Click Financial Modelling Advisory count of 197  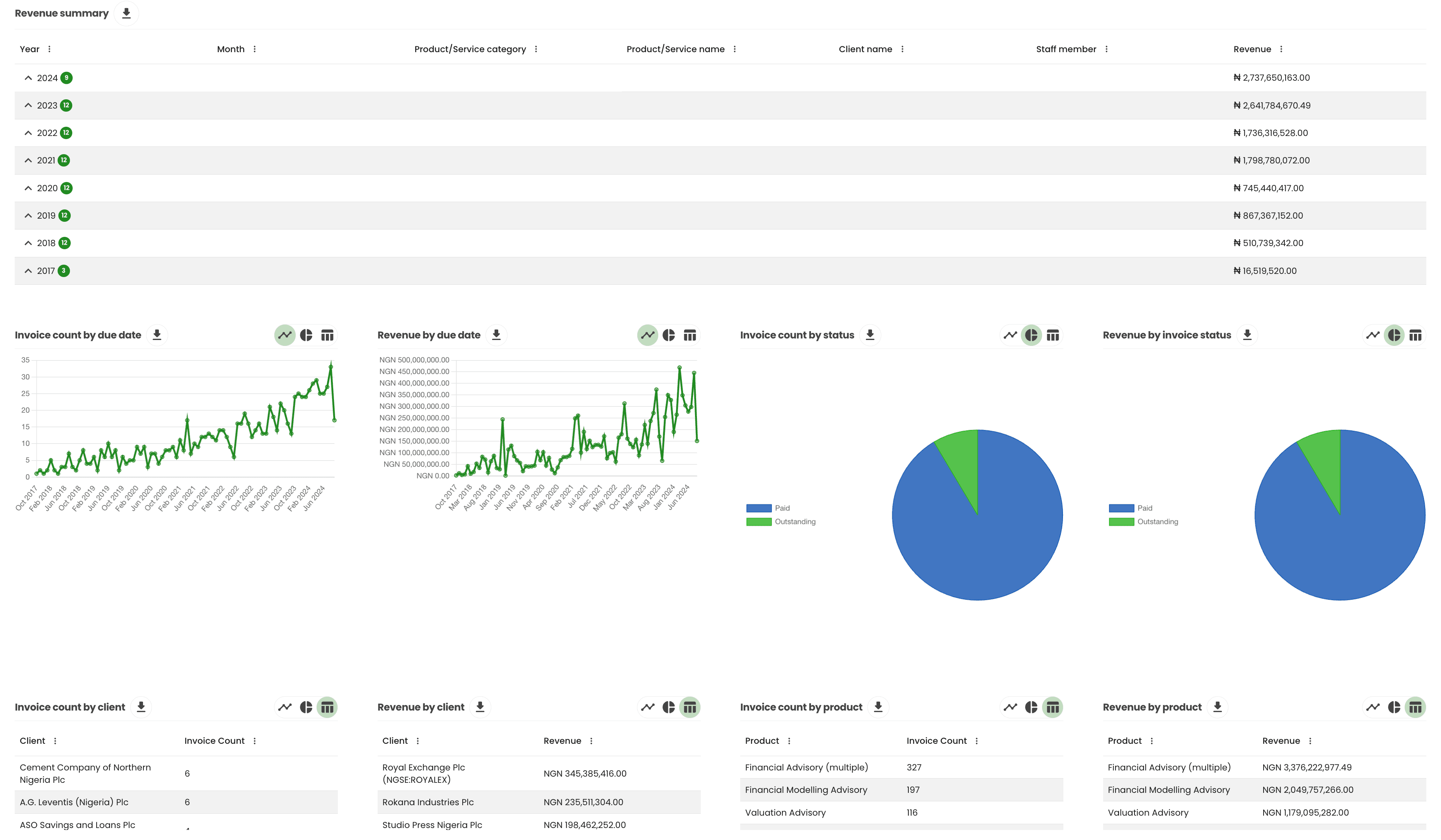click(x=913, y=790)
